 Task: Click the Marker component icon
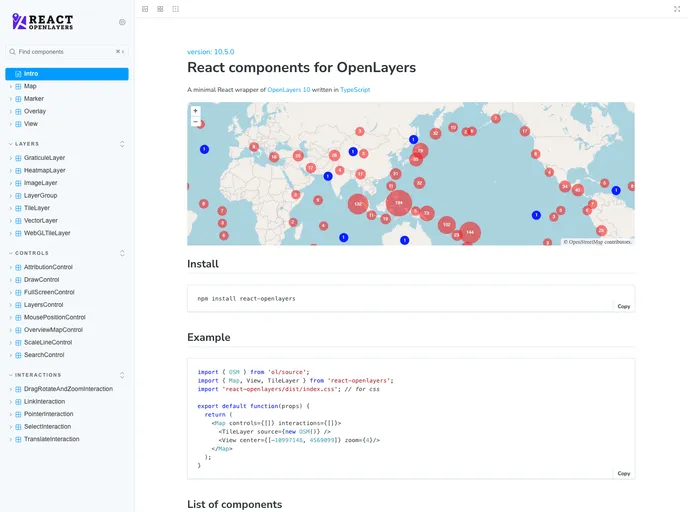tap(18, 99)
